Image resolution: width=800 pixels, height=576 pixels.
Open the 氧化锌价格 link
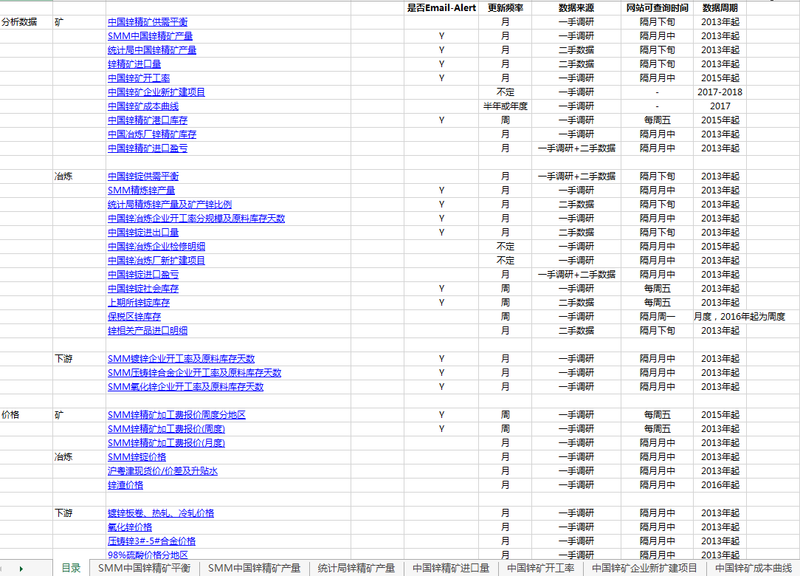tap(130, 527)
